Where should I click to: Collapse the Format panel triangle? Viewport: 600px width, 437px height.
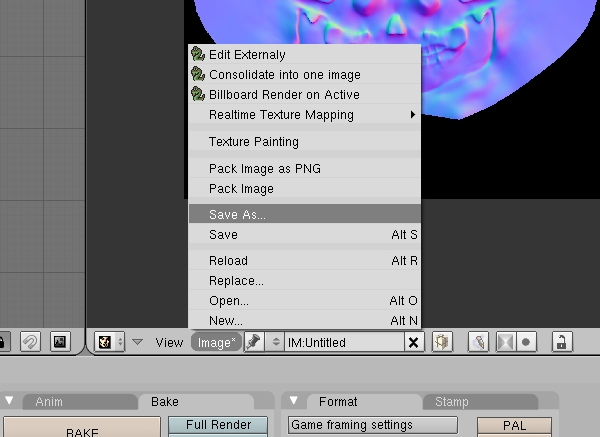(293, 401)
